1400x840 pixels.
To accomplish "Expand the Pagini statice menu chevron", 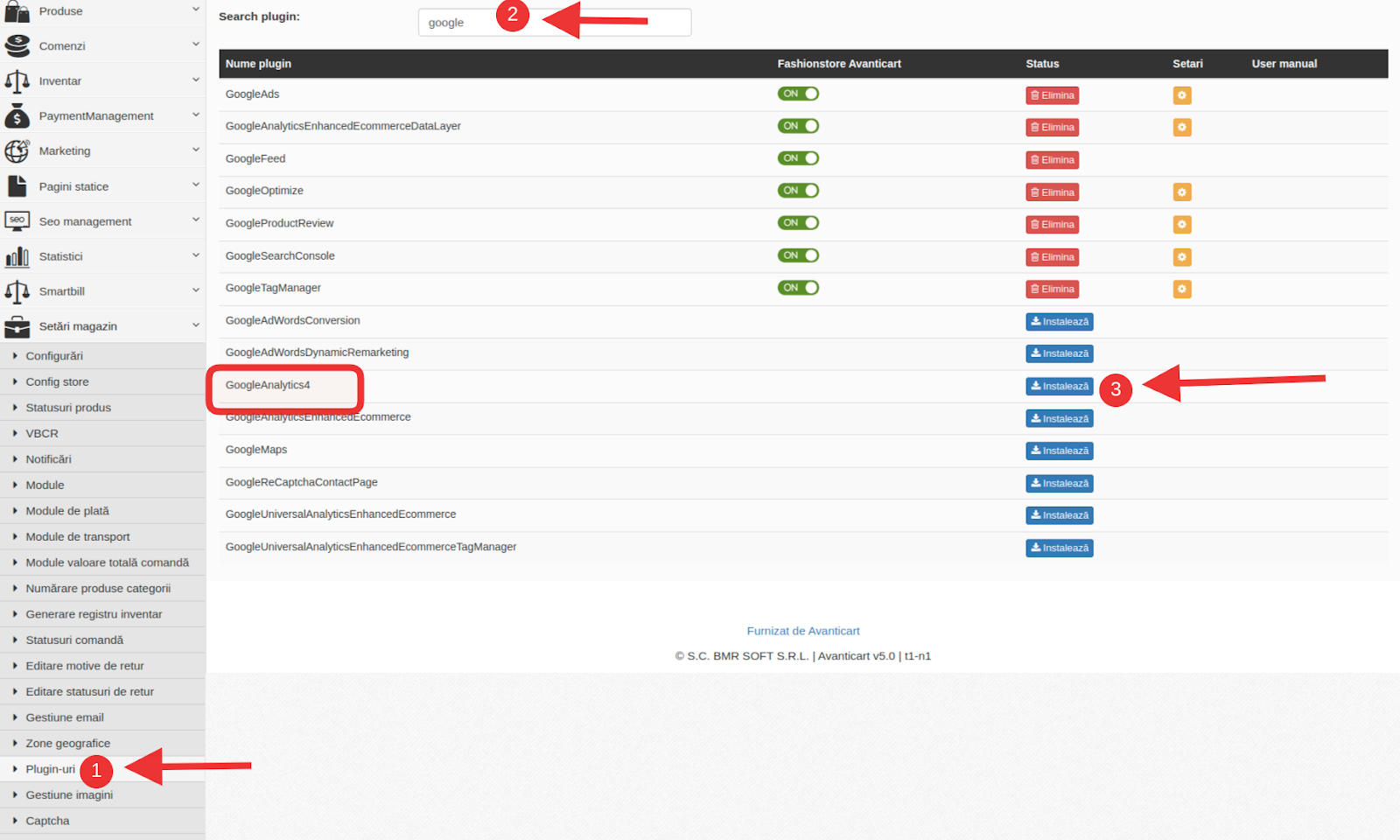I will pos(196,185).
